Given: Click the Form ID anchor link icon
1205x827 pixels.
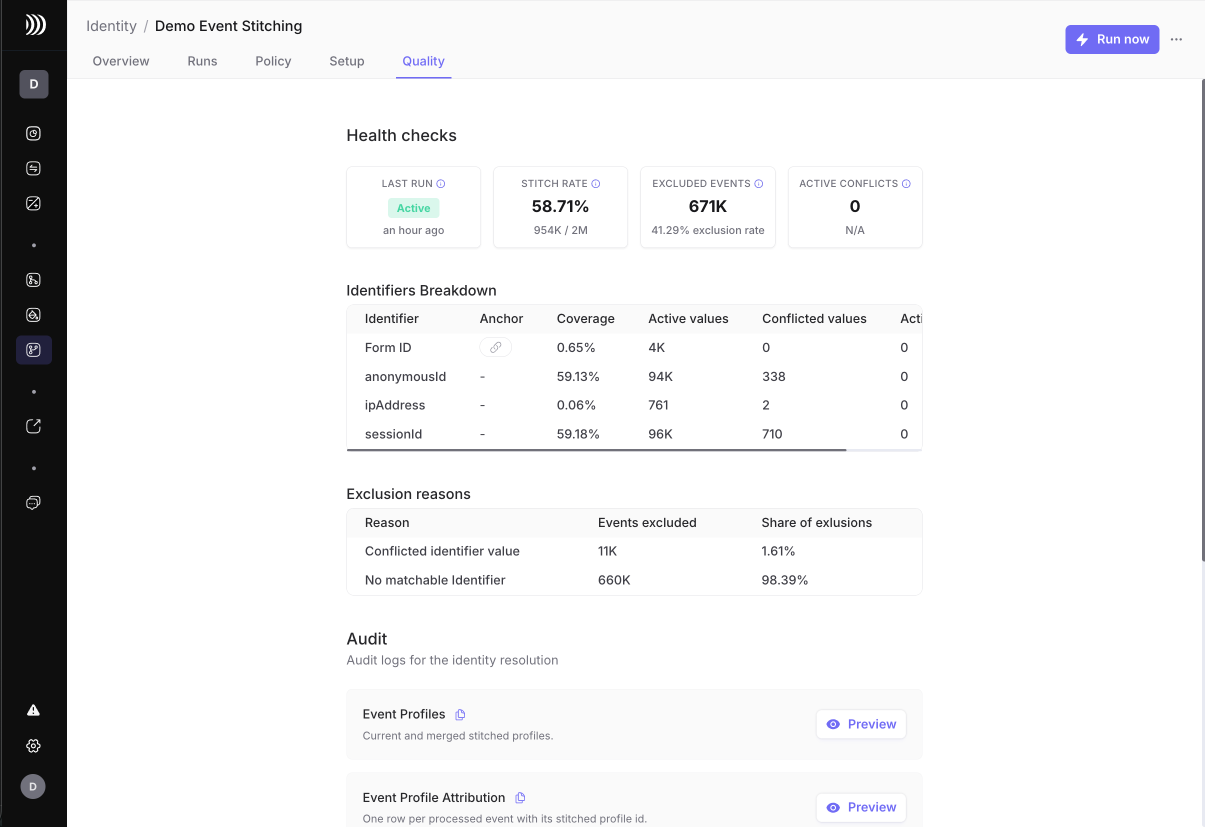Looking at the screenshot, I should pyautogui.click(x=495, y=347).
